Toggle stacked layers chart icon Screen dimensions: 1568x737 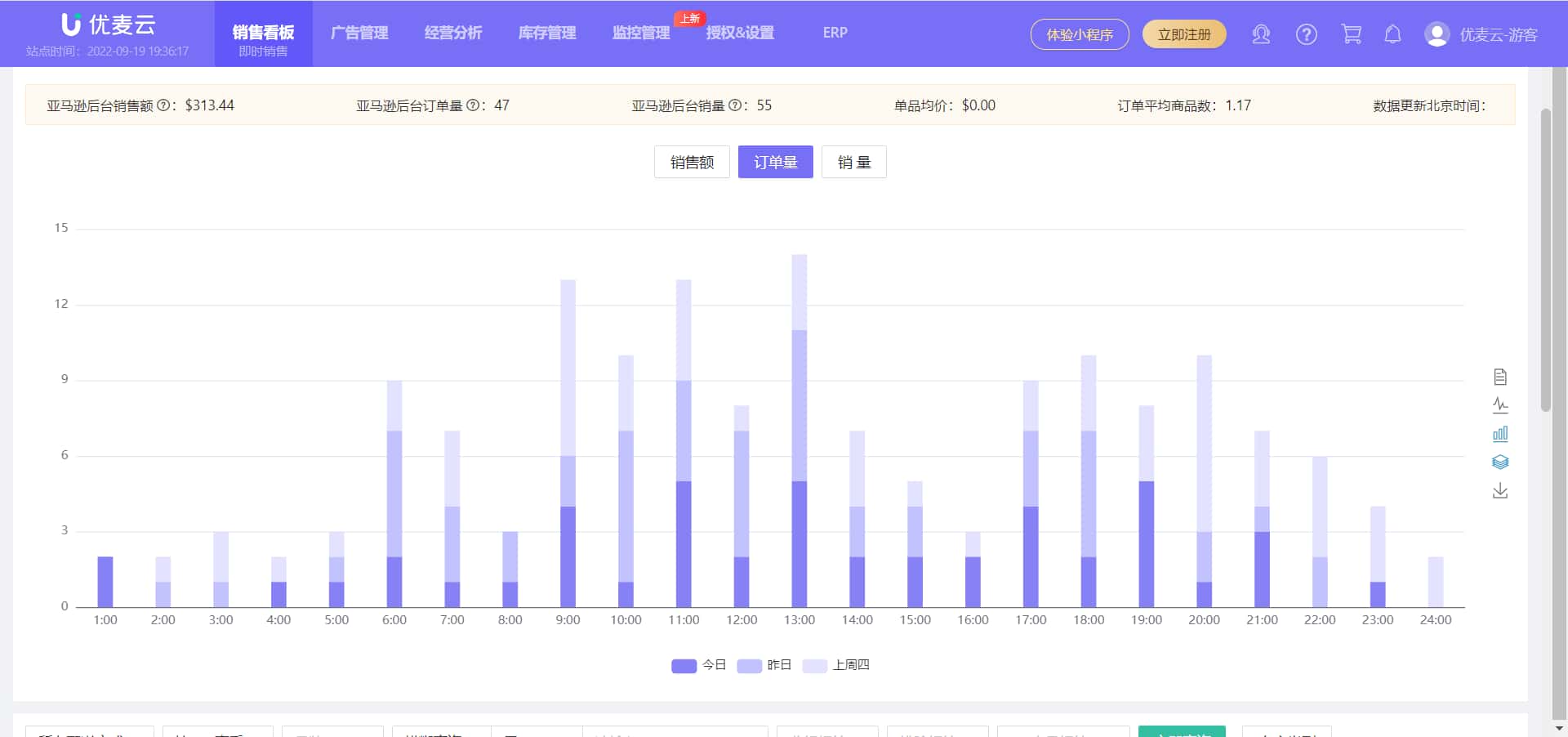[x=1499, y=462]
